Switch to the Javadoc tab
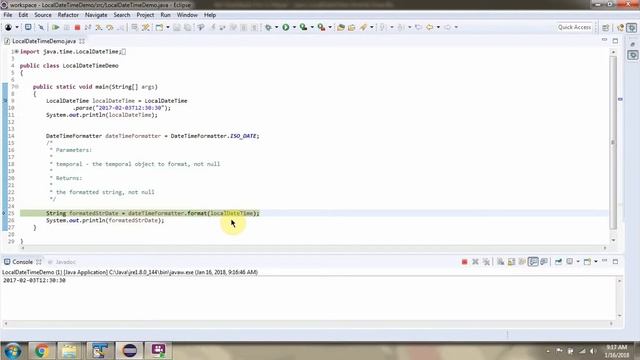This screenshot has height=360, width=640. 62,262
